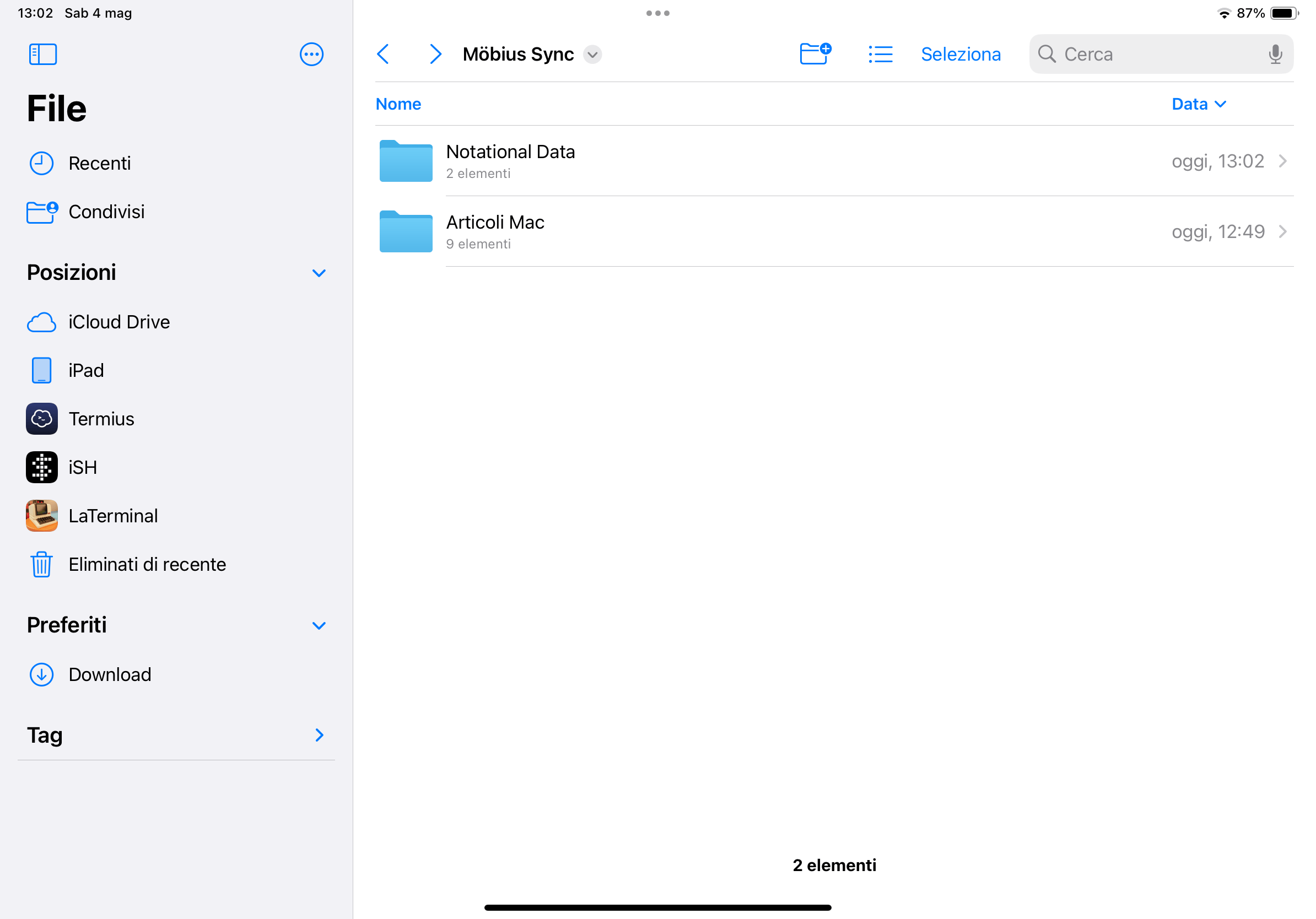This screenshot has width=1316, height=919.
Task: Click the Cerca search field
Action: (1152, 55)
